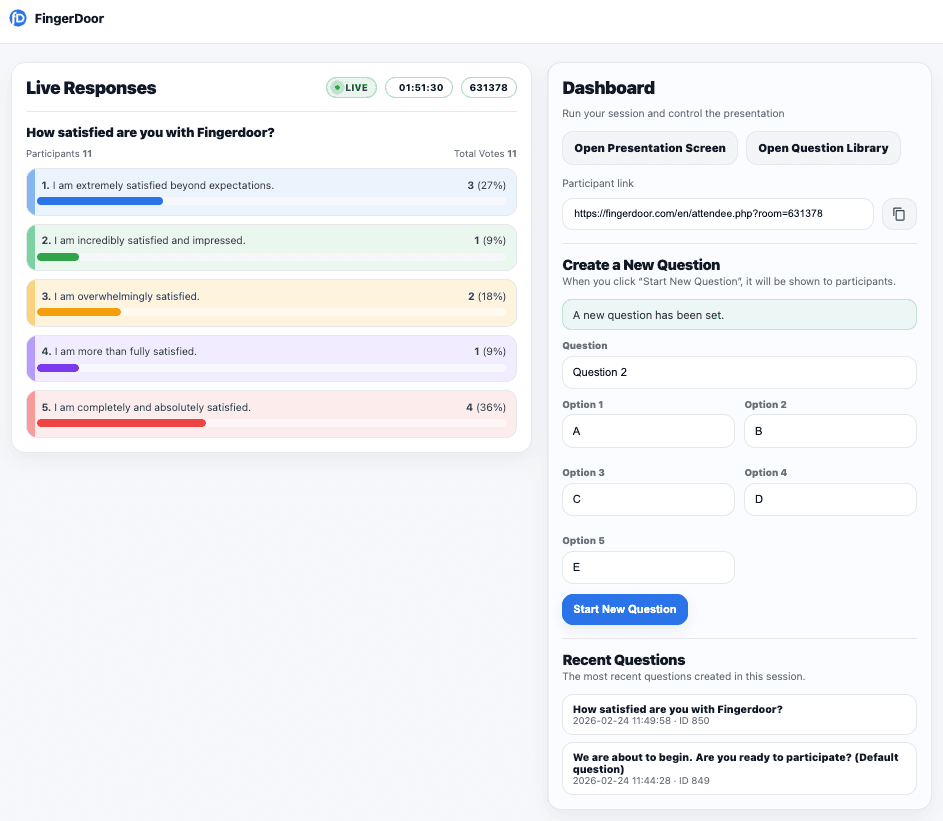
Task: Open the Question Library
Action: tap(822, 148)
